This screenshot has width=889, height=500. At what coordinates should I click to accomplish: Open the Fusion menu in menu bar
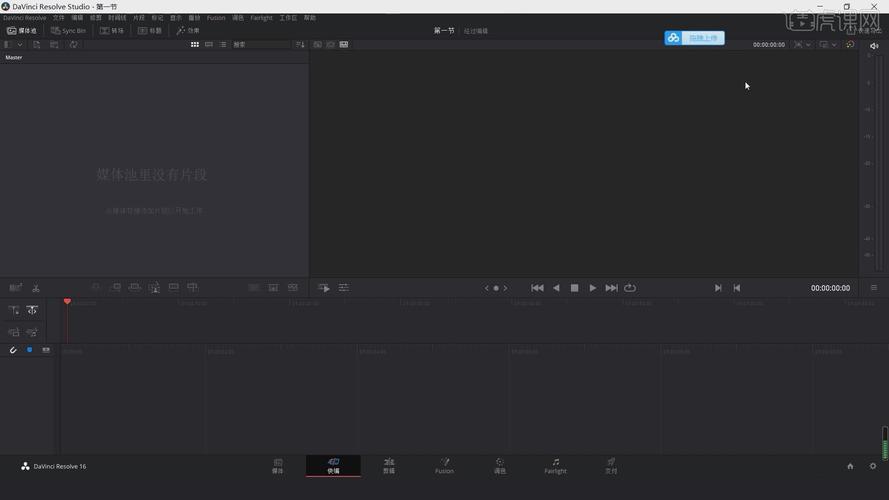(216, 18)
